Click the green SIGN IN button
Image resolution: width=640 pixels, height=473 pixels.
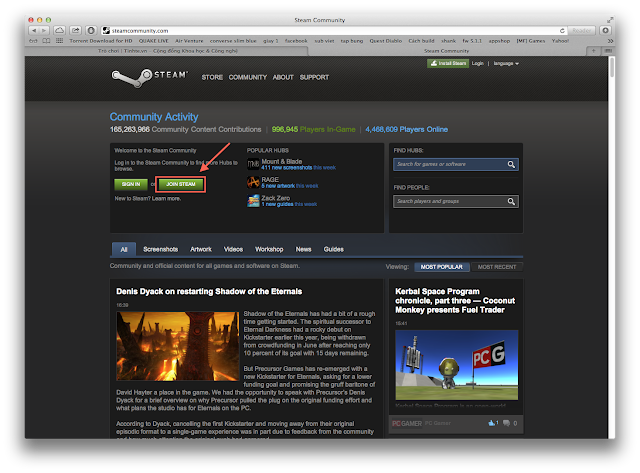pos(131,184)
